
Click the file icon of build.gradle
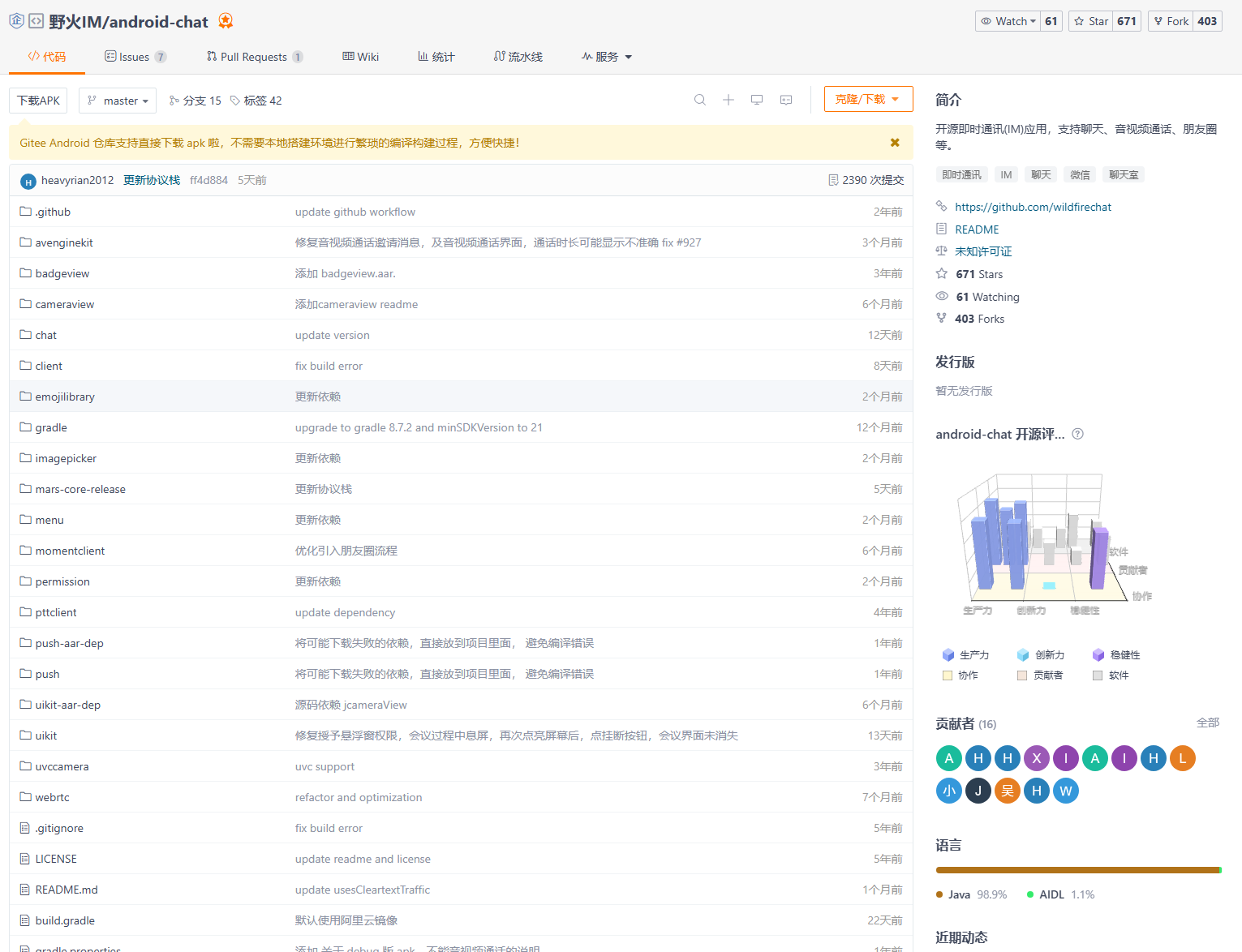(x=25, y=920)
